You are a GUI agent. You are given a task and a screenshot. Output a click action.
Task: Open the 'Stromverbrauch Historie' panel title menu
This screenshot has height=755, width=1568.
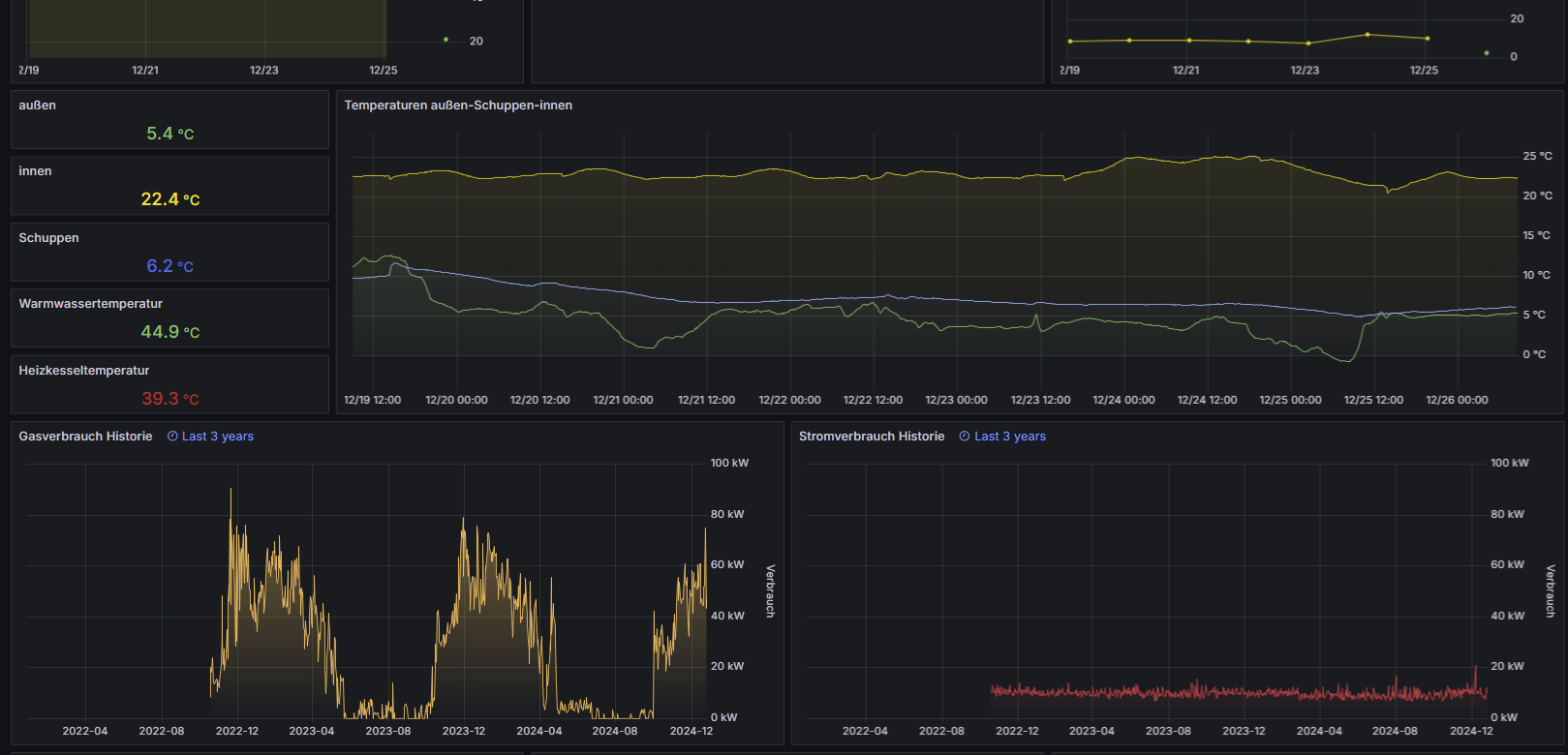(872, 437)
